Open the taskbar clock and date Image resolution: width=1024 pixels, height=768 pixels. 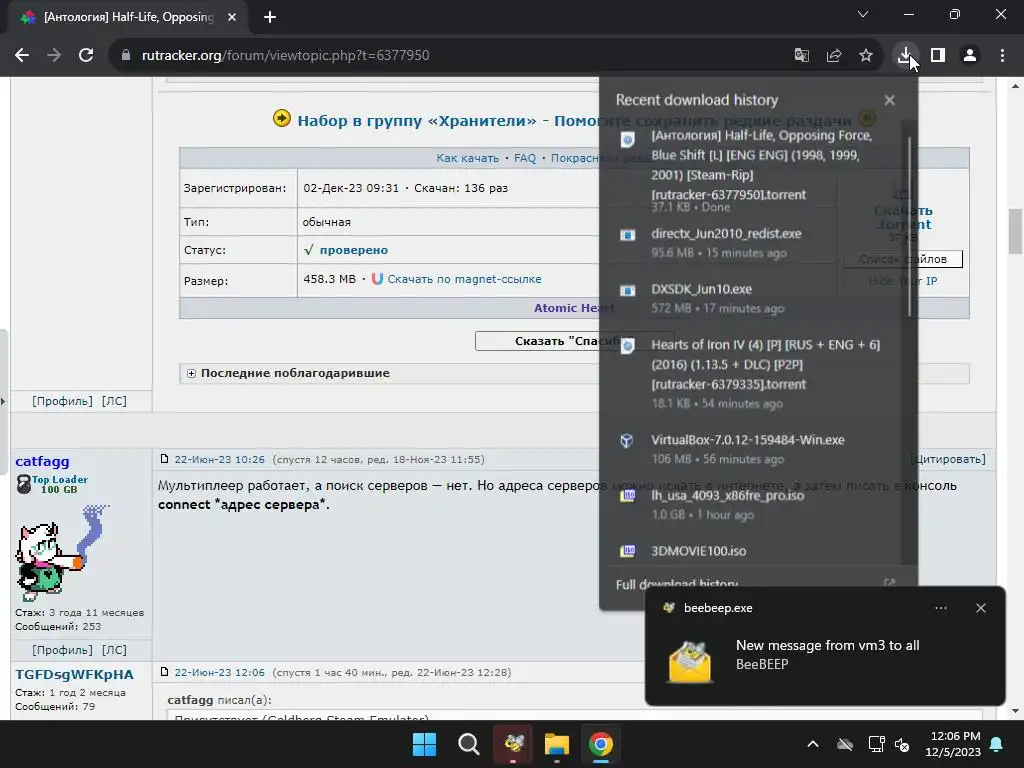coord(953,744)
